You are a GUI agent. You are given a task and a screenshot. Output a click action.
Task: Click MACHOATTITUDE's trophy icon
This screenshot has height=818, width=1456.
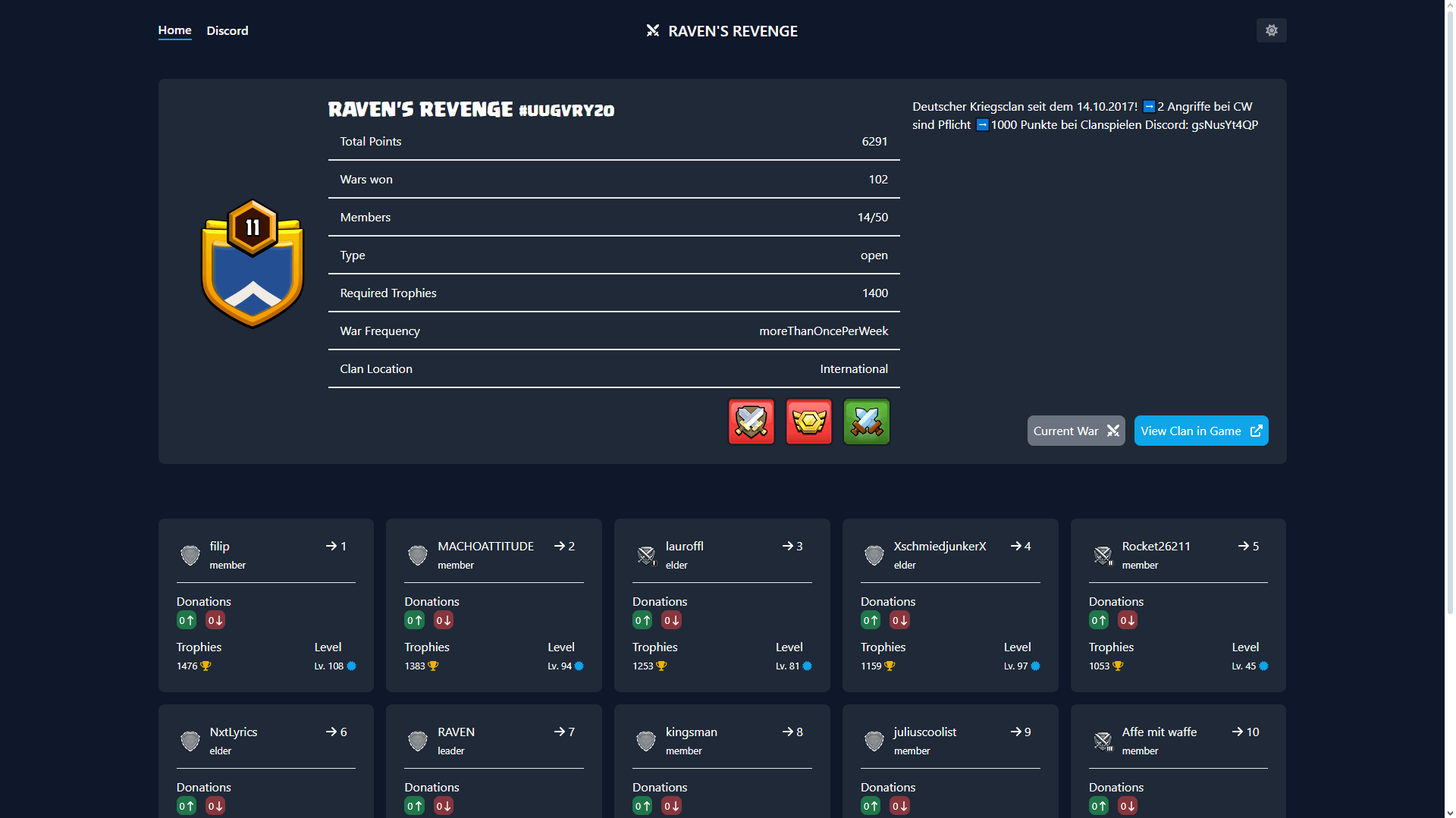433,666
